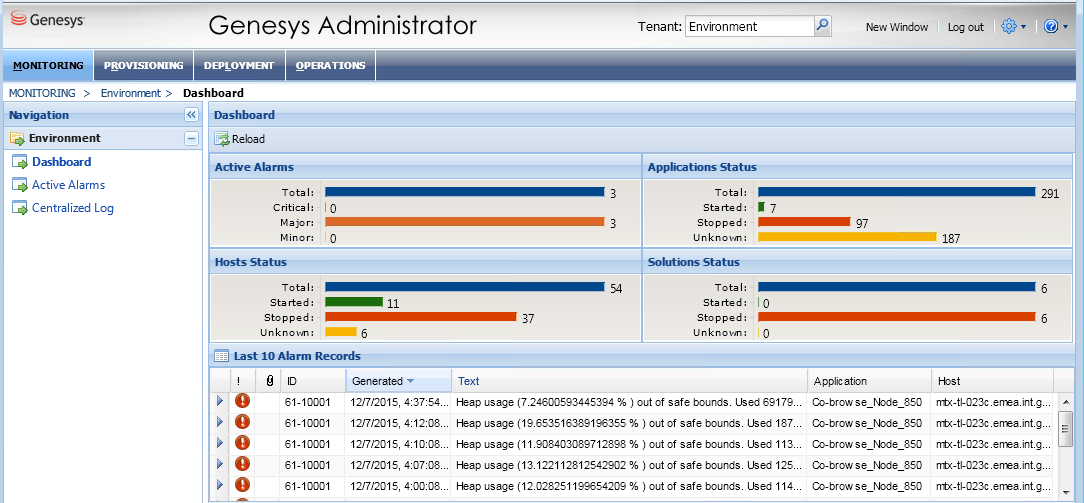Expand the alarm row generated at 4:10:08
The height and width of the screenshot is (503, 1084).
(221, 442)
